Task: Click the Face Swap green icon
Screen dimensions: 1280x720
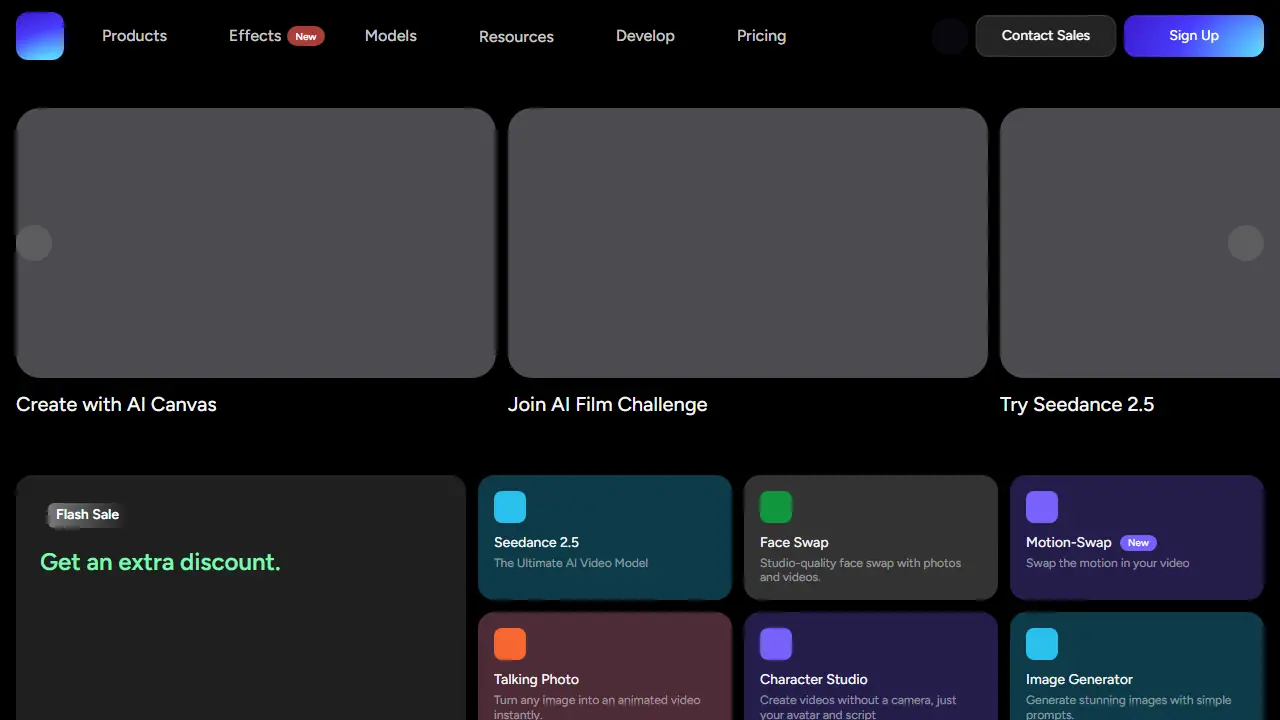Action: [x=776, y=507]
